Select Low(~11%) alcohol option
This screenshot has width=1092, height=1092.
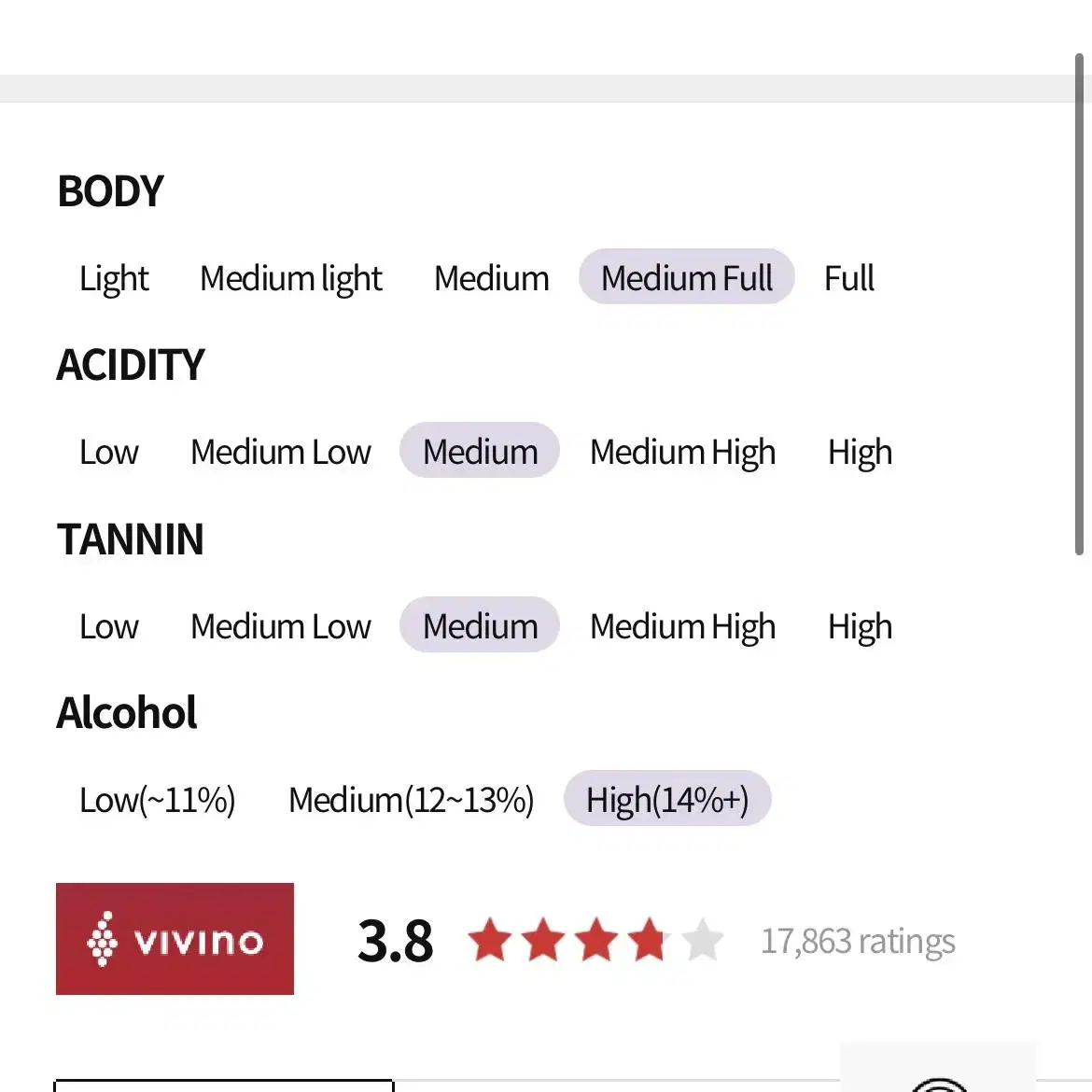pyautogui.click(x=158, y=800)
